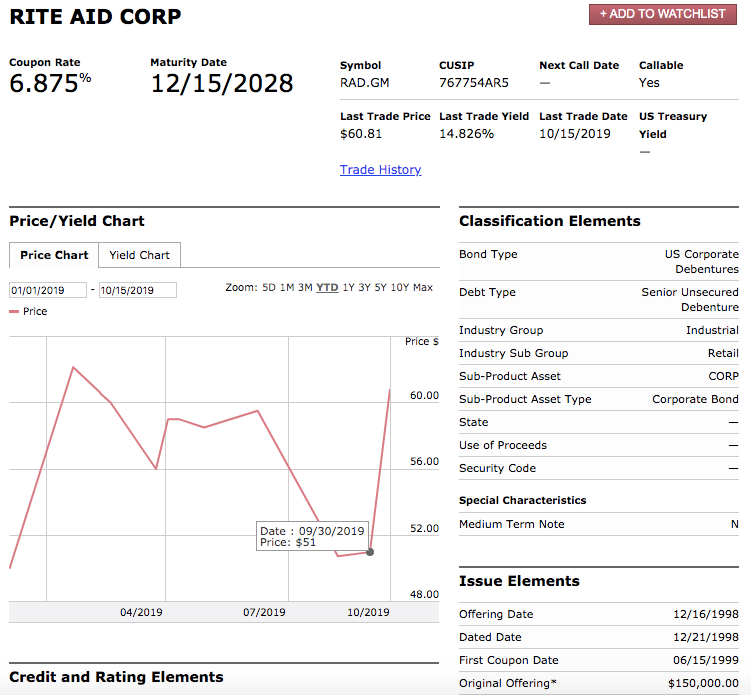Click the Offering Date 12/16/1998

point(705,614)
